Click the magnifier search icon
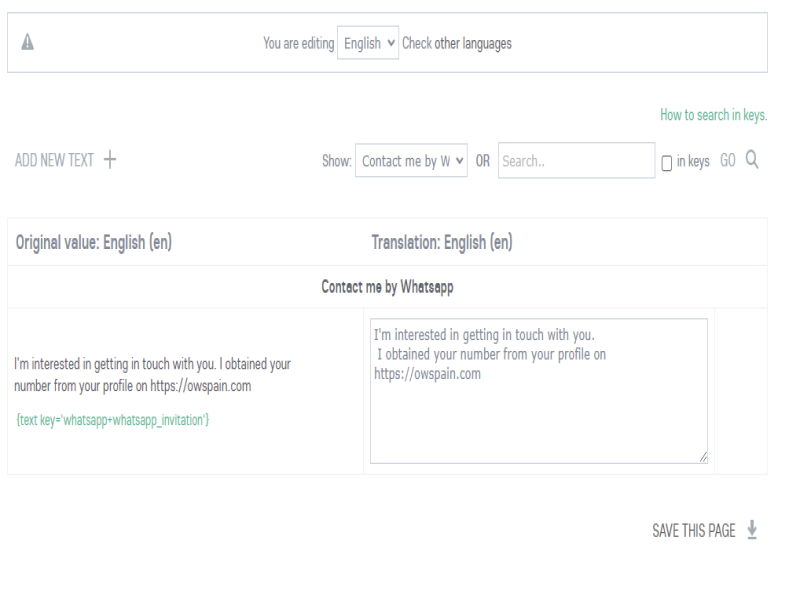This screenshot has height=600, width=800. [753, 160]
